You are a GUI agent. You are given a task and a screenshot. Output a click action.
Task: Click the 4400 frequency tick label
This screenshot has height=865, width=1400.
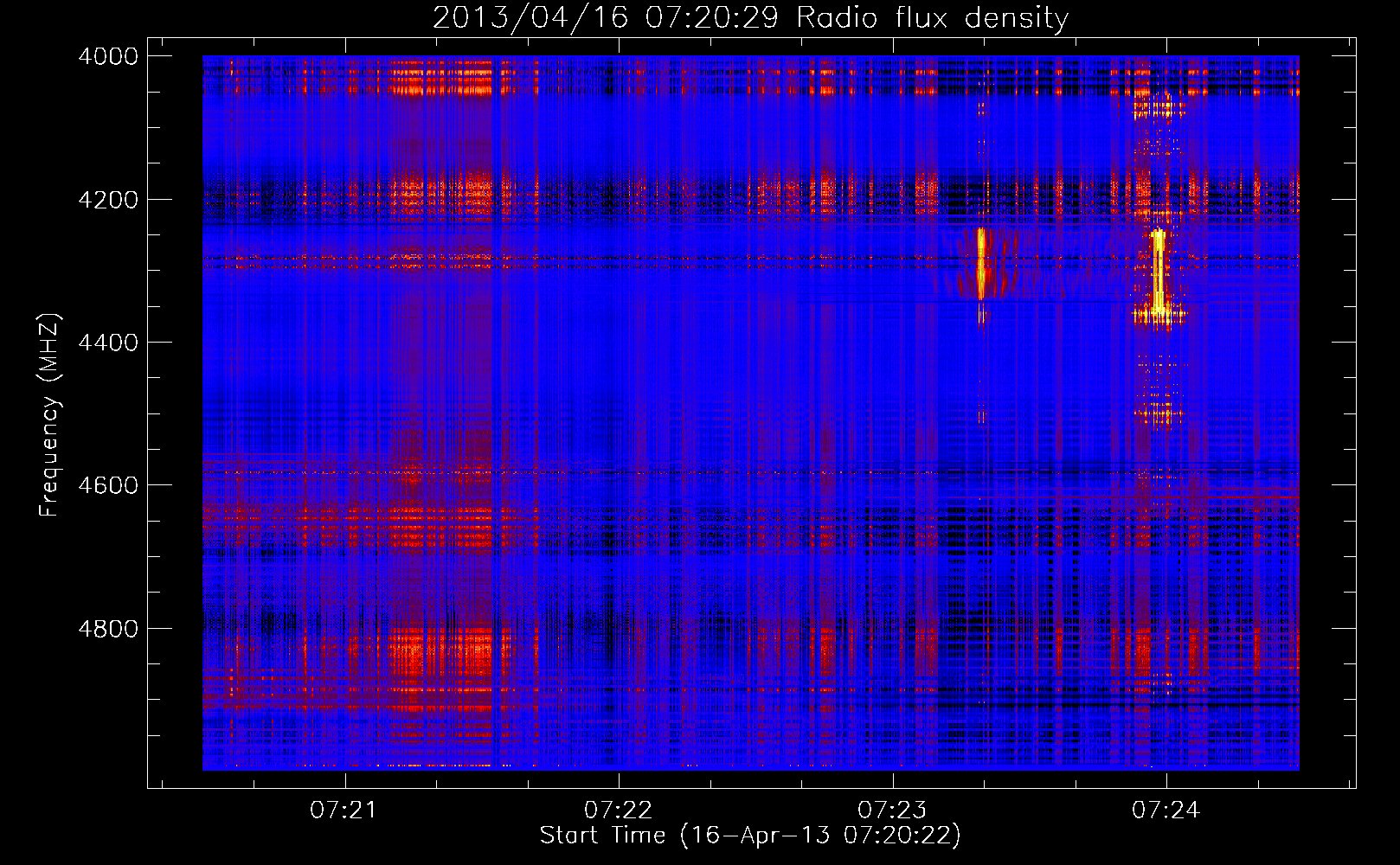pos(108,343)
